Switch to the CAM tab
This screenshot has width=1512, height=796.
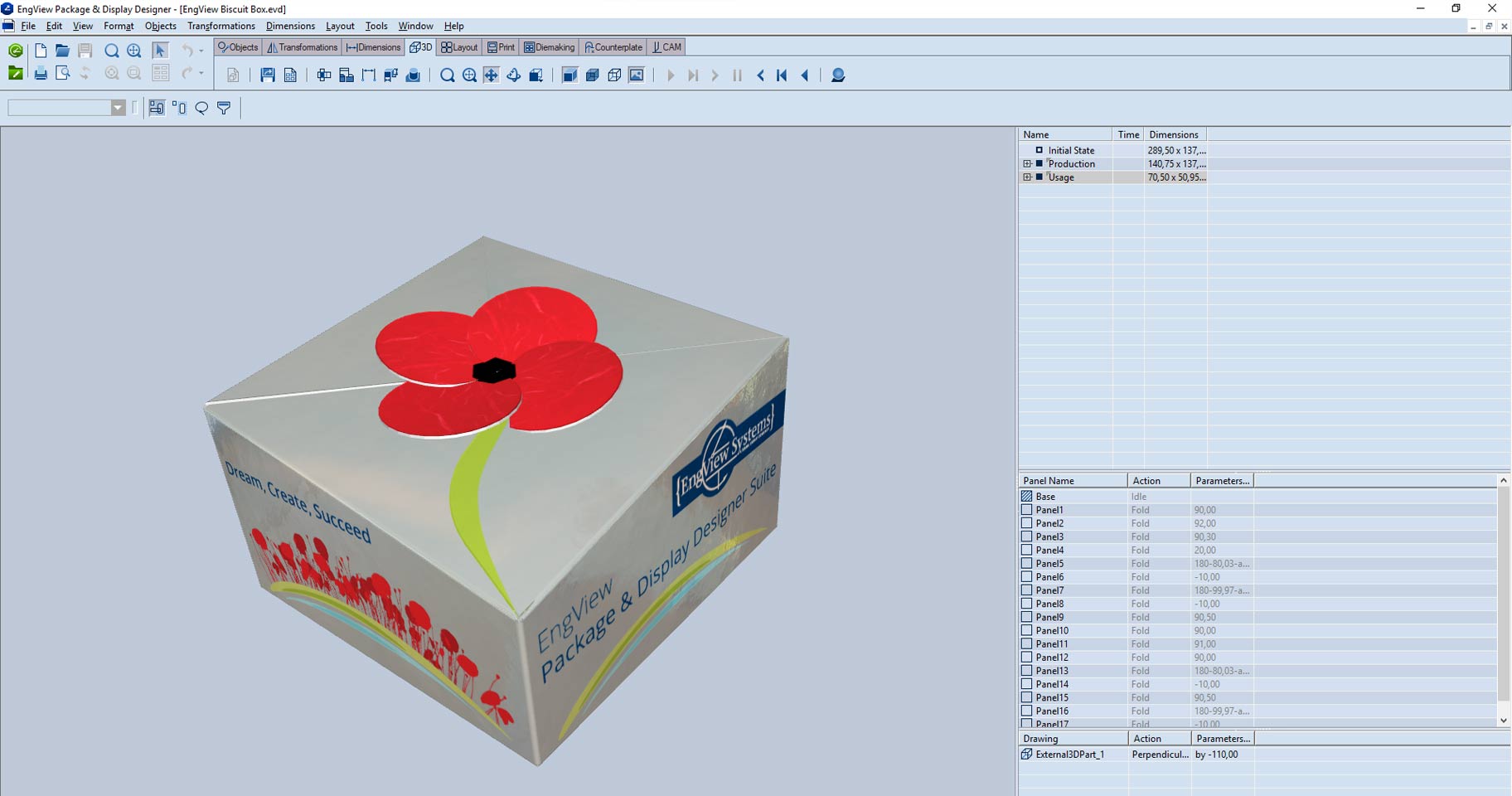(666, 47)
